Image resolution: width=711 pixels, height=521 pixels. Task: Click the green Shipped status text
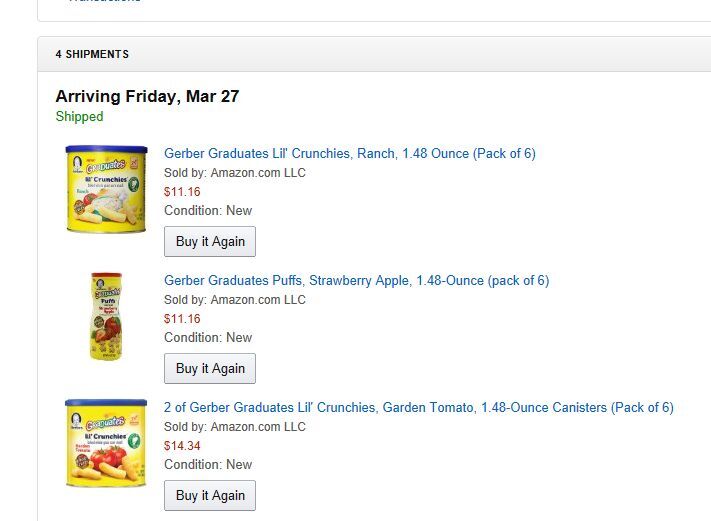[x=79, y=117]
